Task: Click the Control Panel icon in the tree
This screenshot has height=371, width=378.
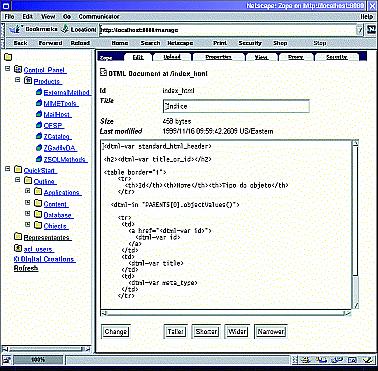Action: 18,69
